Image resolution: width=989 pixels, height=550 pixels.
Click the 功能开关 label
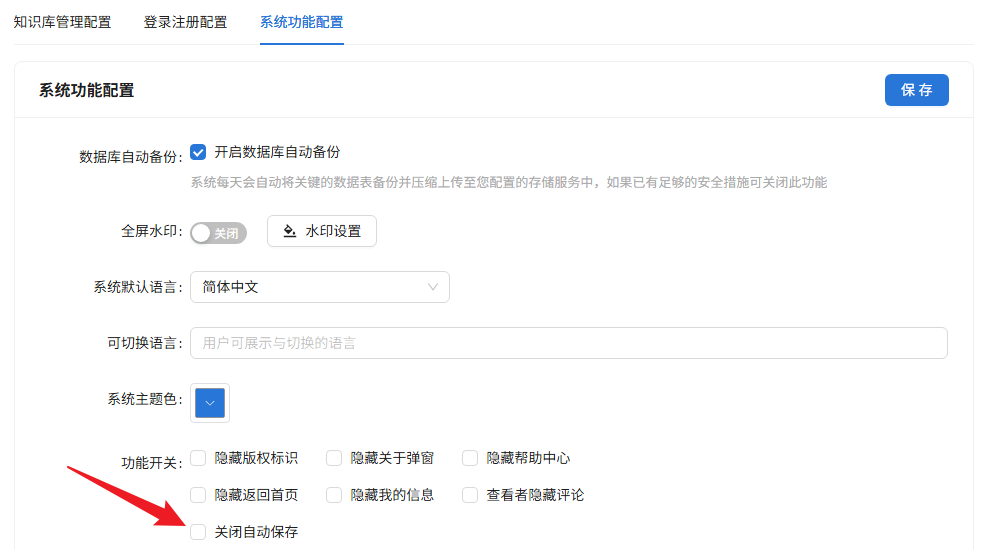tap(151, 463)
